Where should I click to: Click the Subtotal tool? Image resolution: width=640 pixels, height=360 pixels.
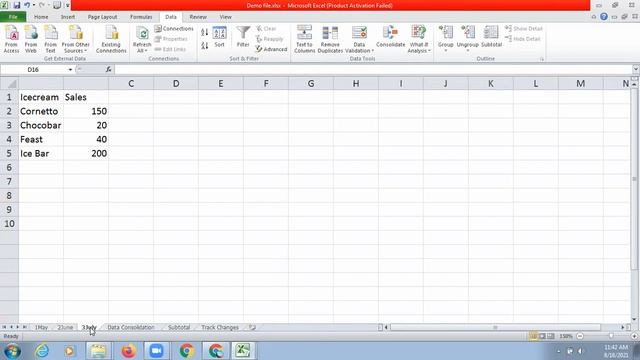point(491,37)
